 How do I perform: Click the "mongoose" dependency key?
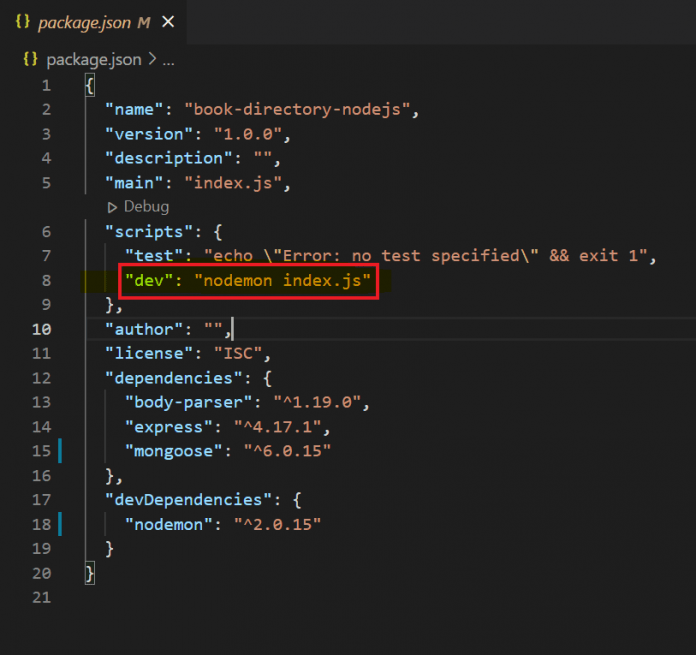174,451
